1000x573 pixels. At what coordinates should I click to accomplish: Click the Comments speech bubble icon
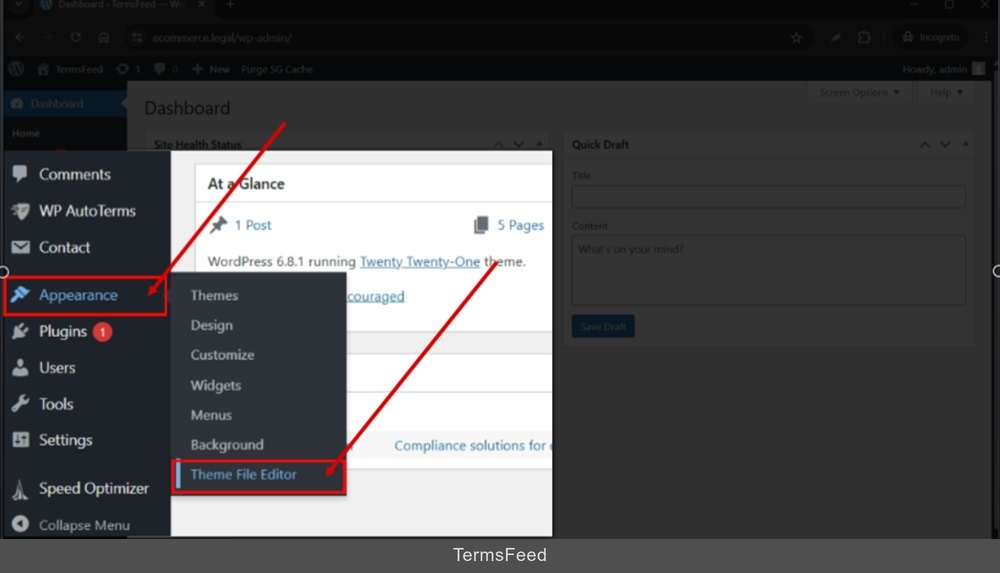pos(20,174)
